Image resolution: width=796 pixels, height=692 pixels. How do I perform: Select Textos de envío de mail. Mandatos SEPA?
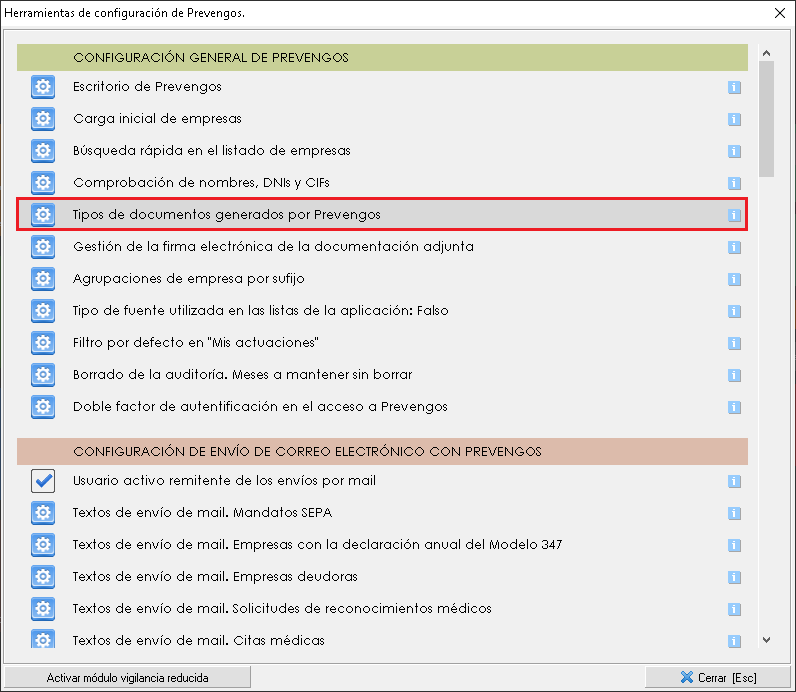pos(202,513)
